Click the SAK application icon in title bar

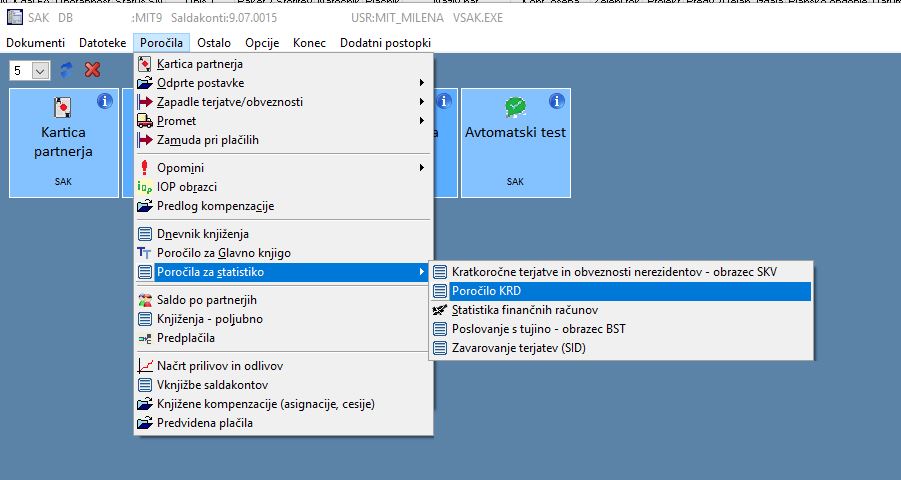(x=14, y=17)
